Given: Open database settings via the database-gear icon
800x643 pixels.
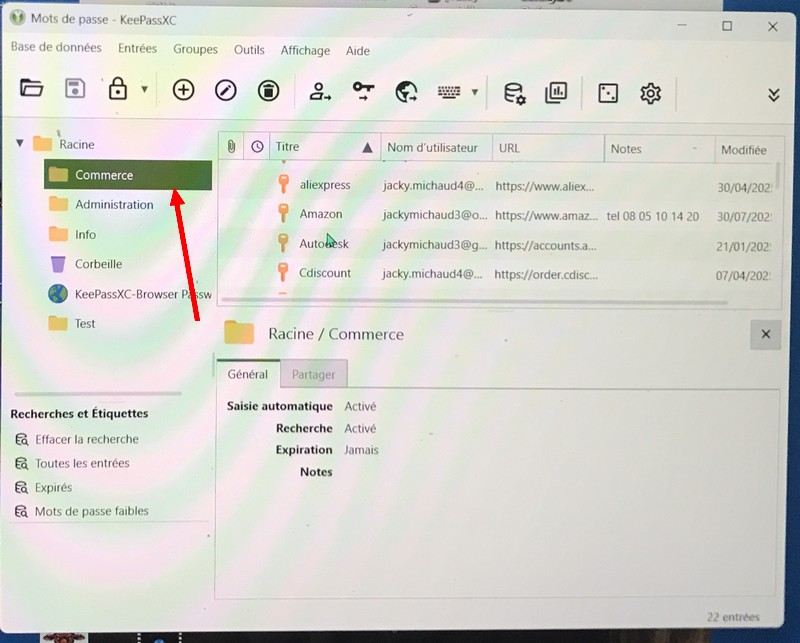Looking at the screenshot, I should pos(514,93).
